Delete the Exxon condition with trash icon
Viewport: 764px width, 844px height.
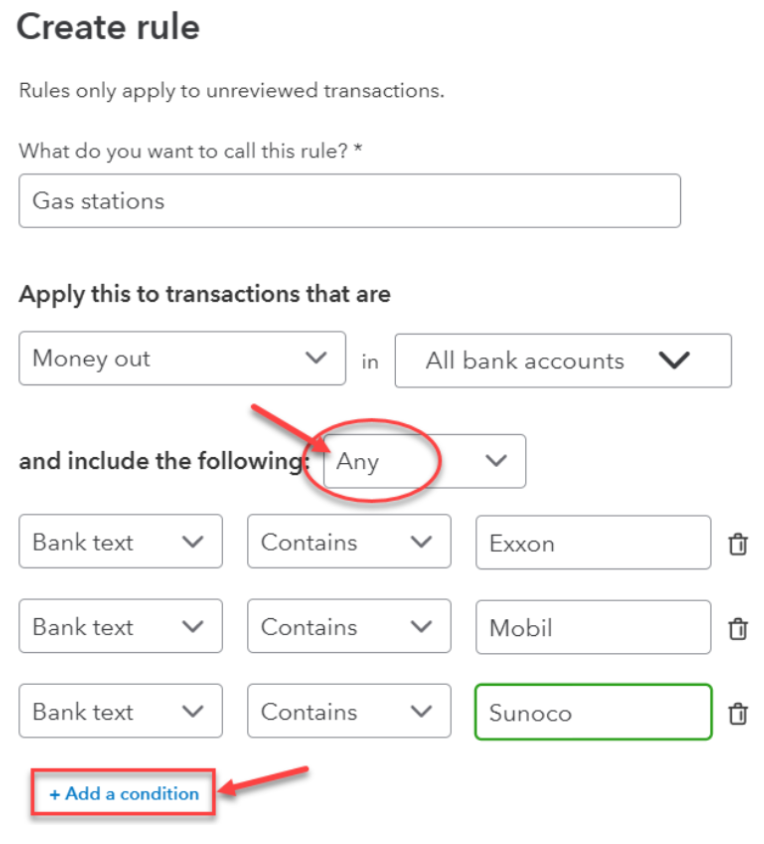click(x=738, y=544)
